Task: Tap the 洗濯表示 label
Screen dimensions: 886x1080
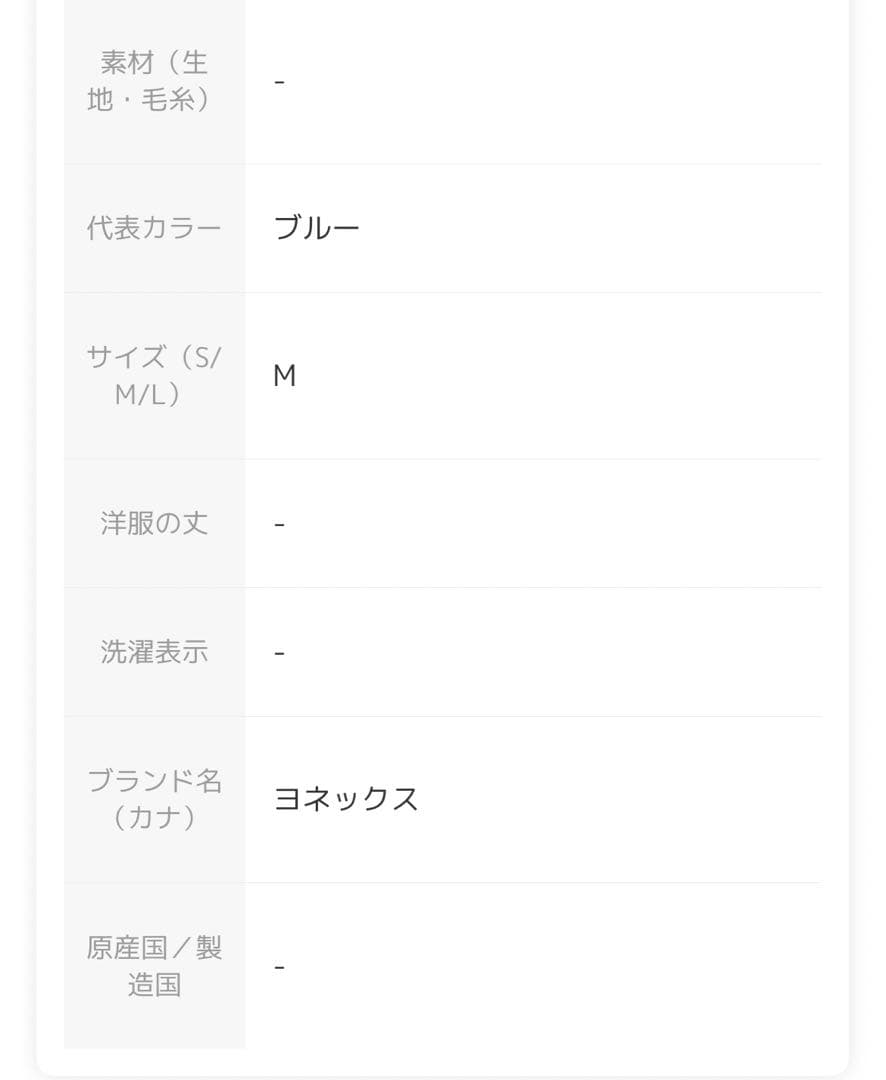Action: [x=154, y=652]
